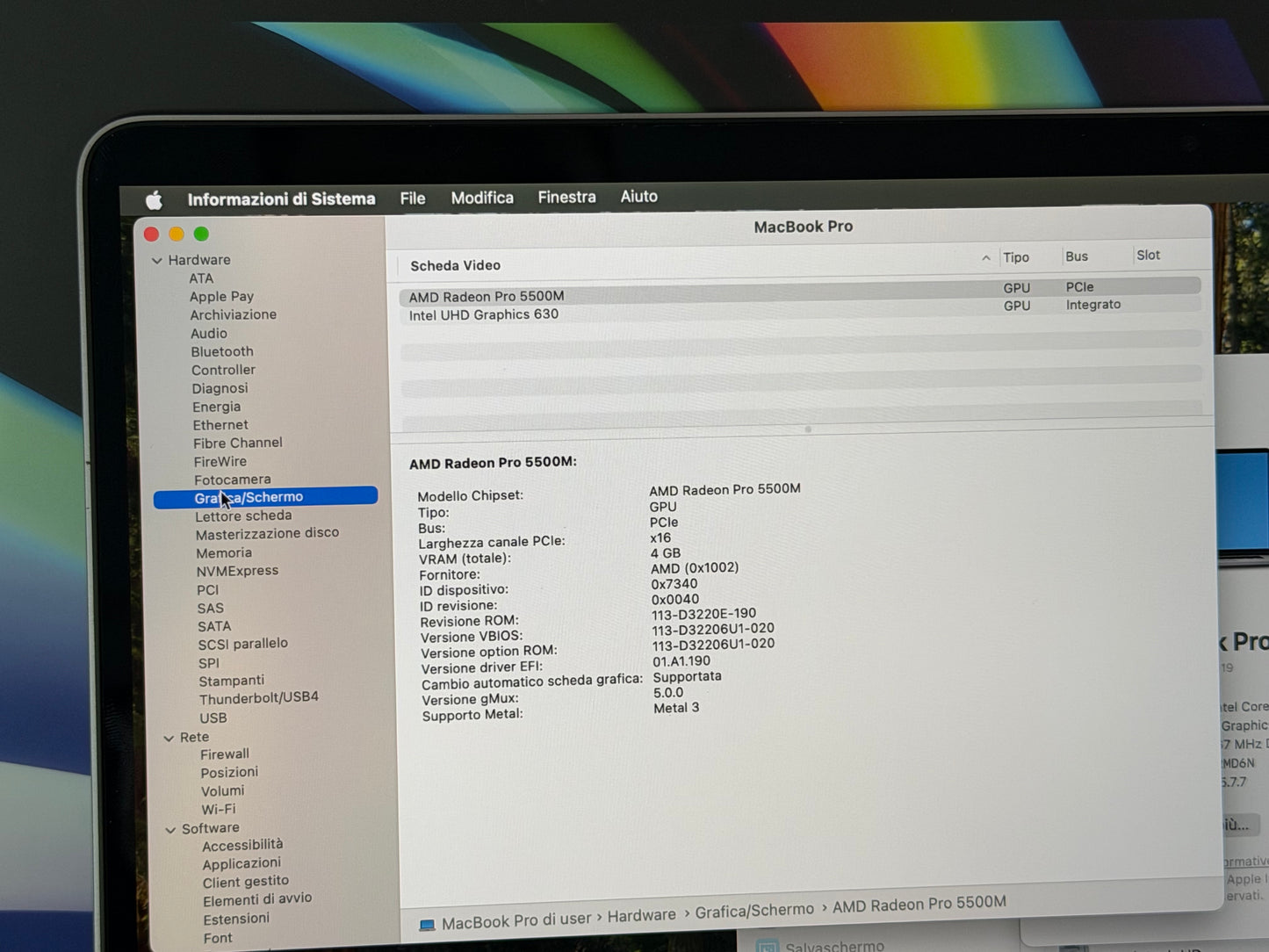Select Fotocamera in the sidebar
This screenshot has height=952, width=1269.
click(232, 480)
